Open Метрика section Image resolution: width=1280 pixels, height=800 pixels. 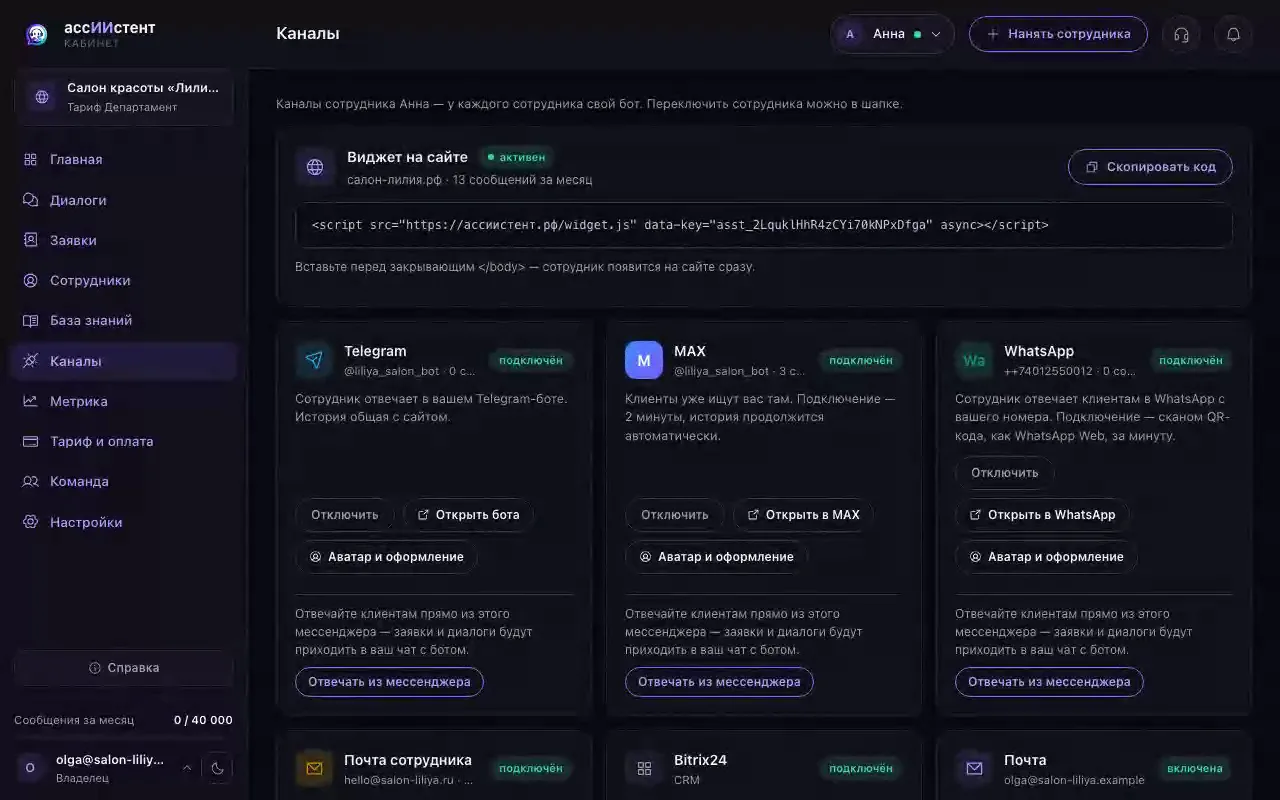click(x=124, y=401)
